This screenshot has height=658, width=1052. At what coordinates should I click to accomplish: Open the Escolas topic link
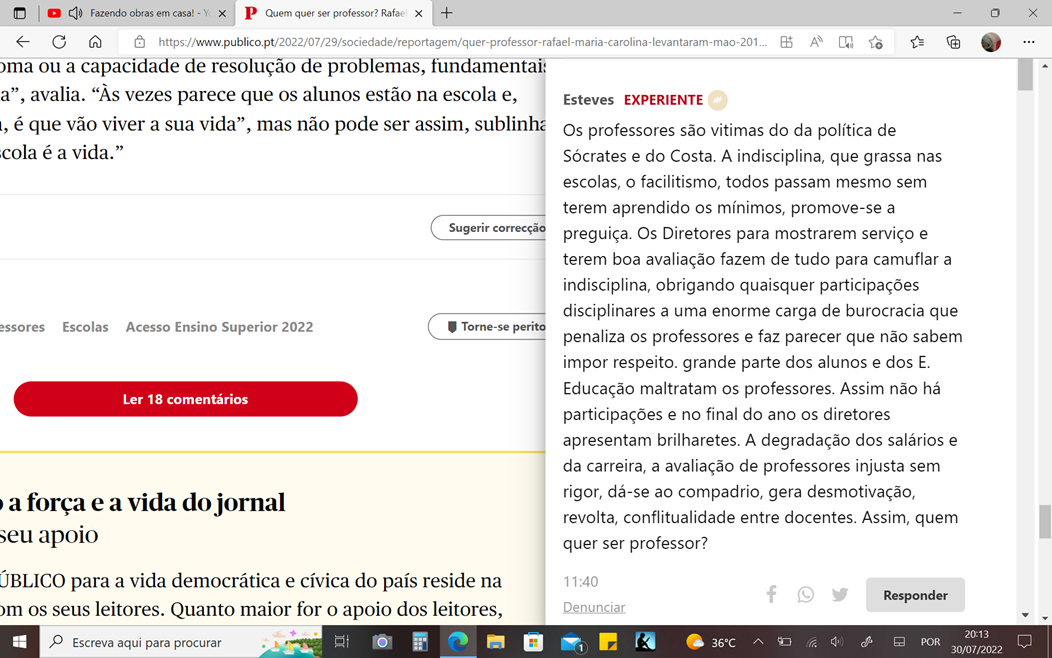tap(85, 327)
